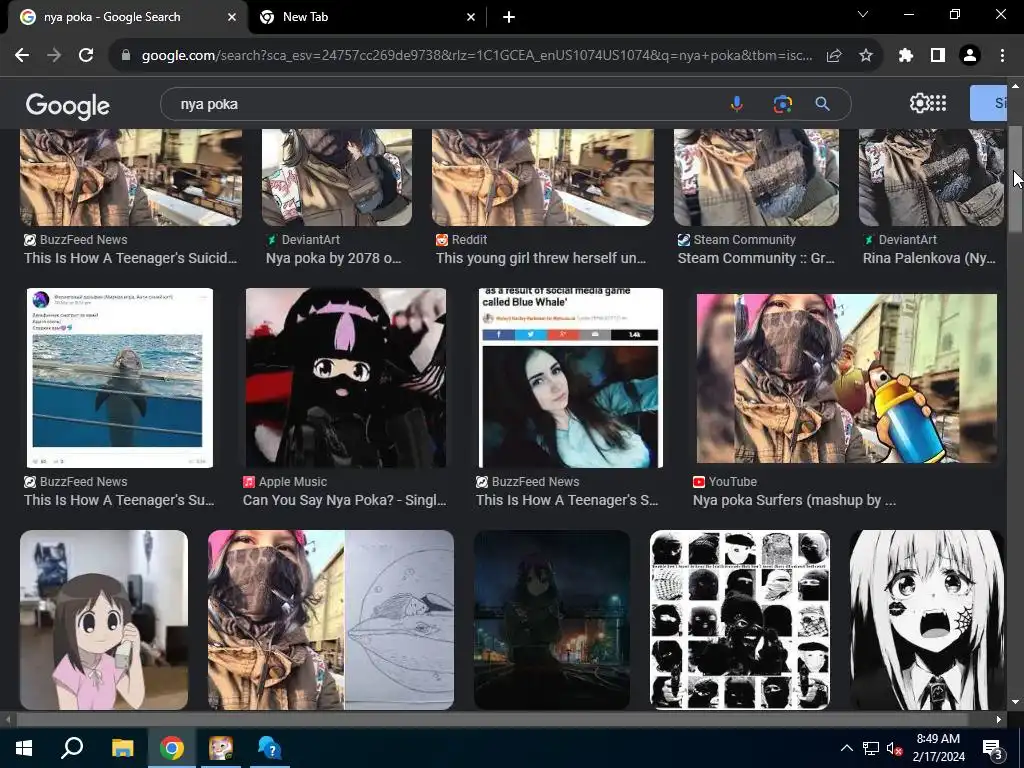Image resolution: width=1024 pixels, height=768 pixels.
Task: Open BuzzFeed News 'Teenager's Suicid...' top result
Action: pyautogui.click(x=131, y=258)
